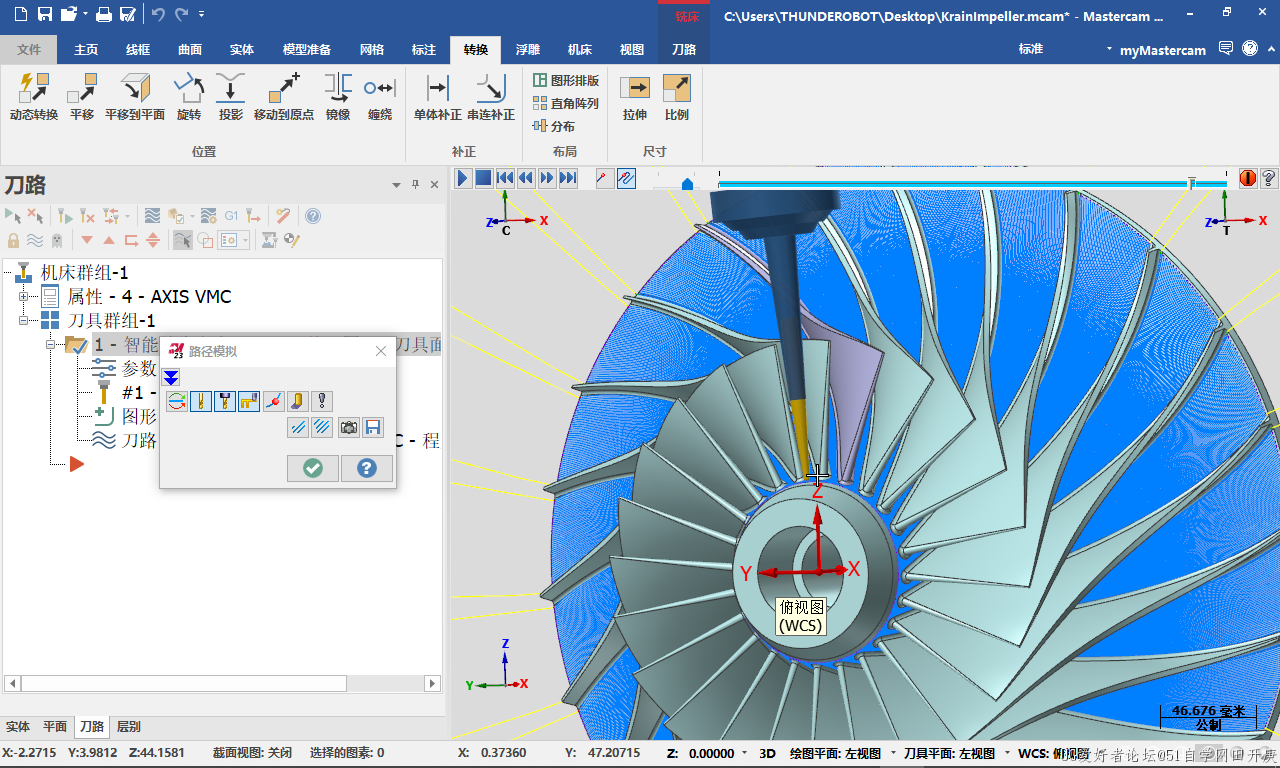Toggle the trace mode pencil button
This screenshot has width=1280, height=768.
tap(604, 178)
